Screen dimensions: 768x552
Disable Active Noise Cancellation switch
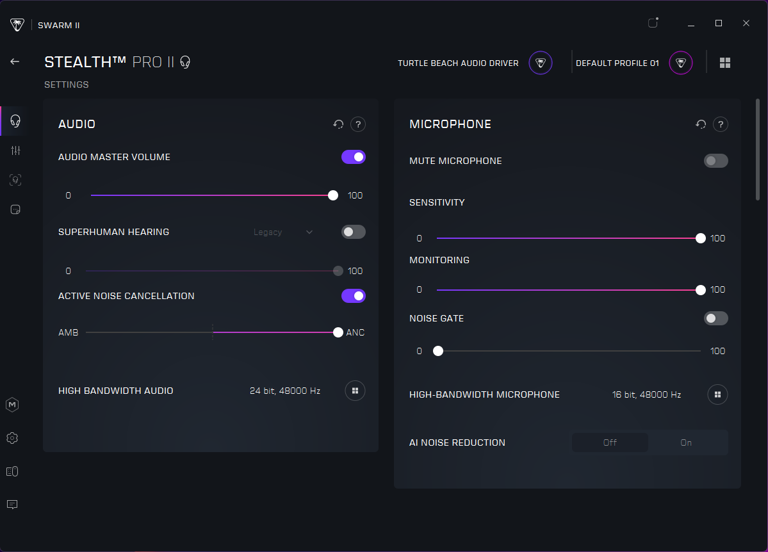354,296
